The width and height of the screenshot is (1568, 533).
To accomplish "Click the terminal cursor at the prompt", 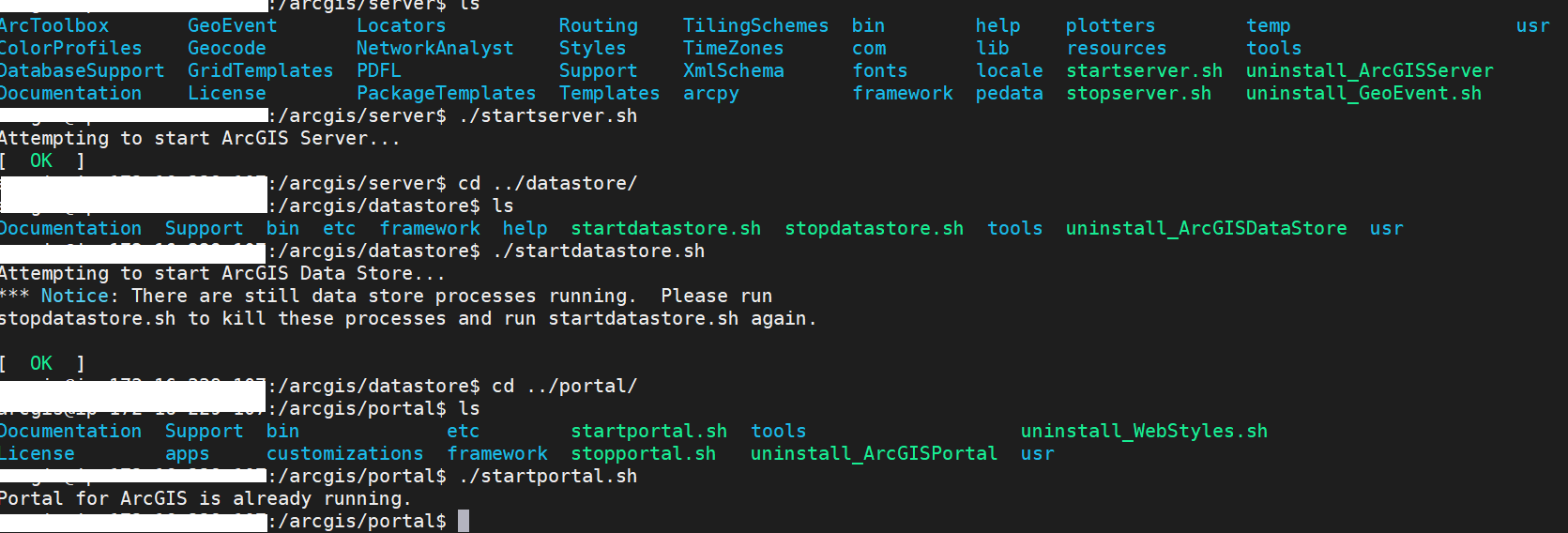I will (464, 521).
